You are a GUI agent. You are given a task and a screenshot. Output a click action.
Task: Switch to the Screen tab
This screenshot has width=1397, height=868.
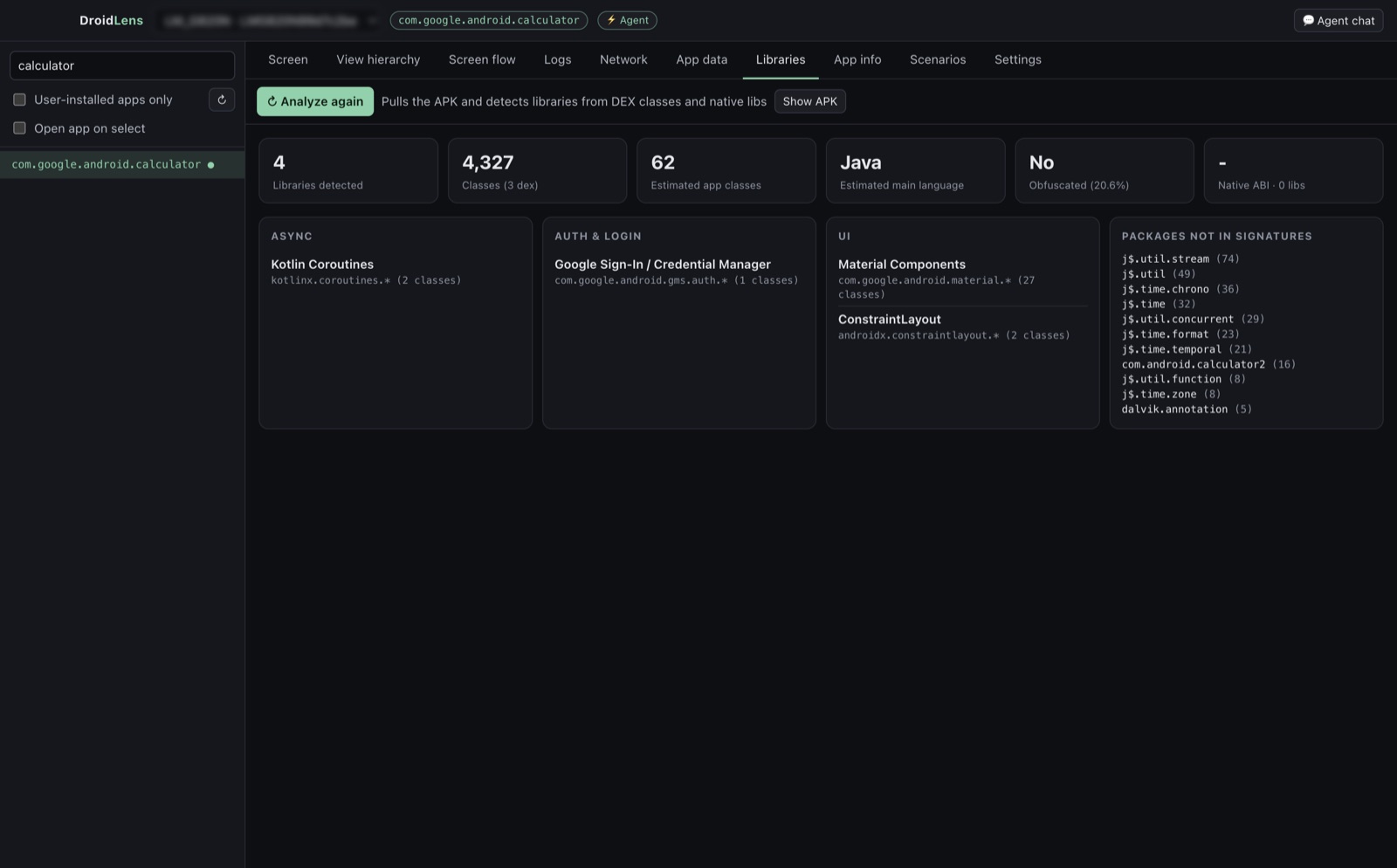(x=288, y=59)
